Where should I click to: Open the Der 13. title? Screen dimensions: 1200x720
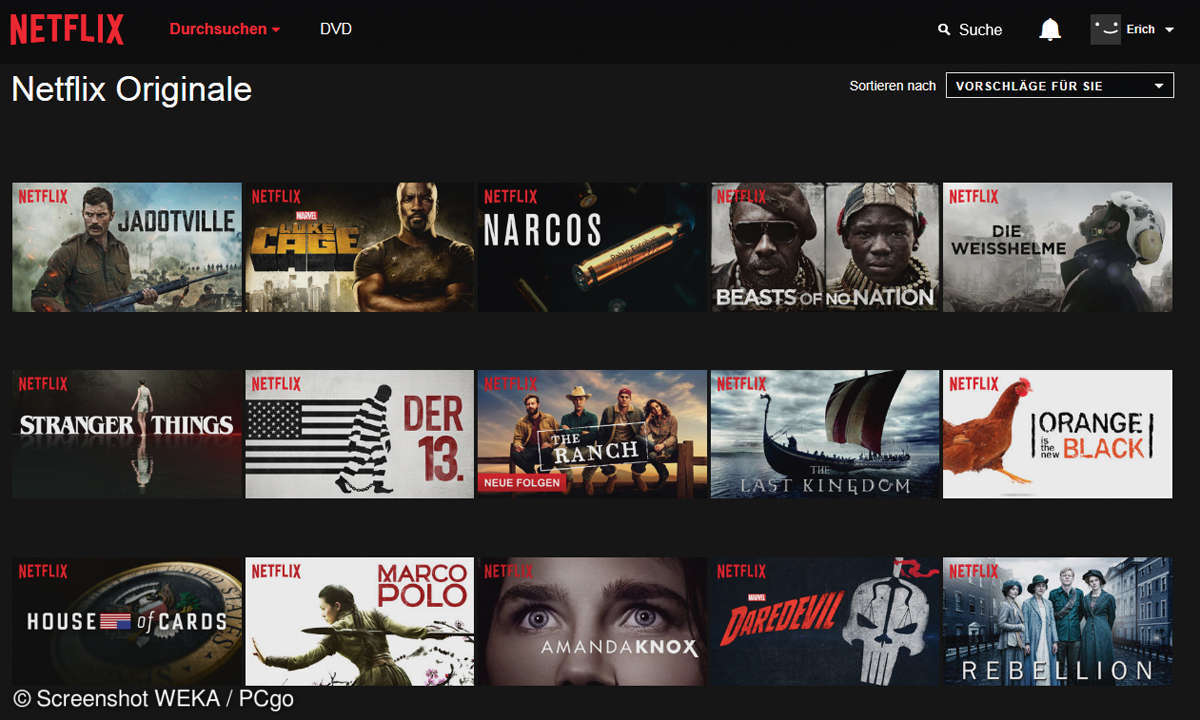pos(360,434)
